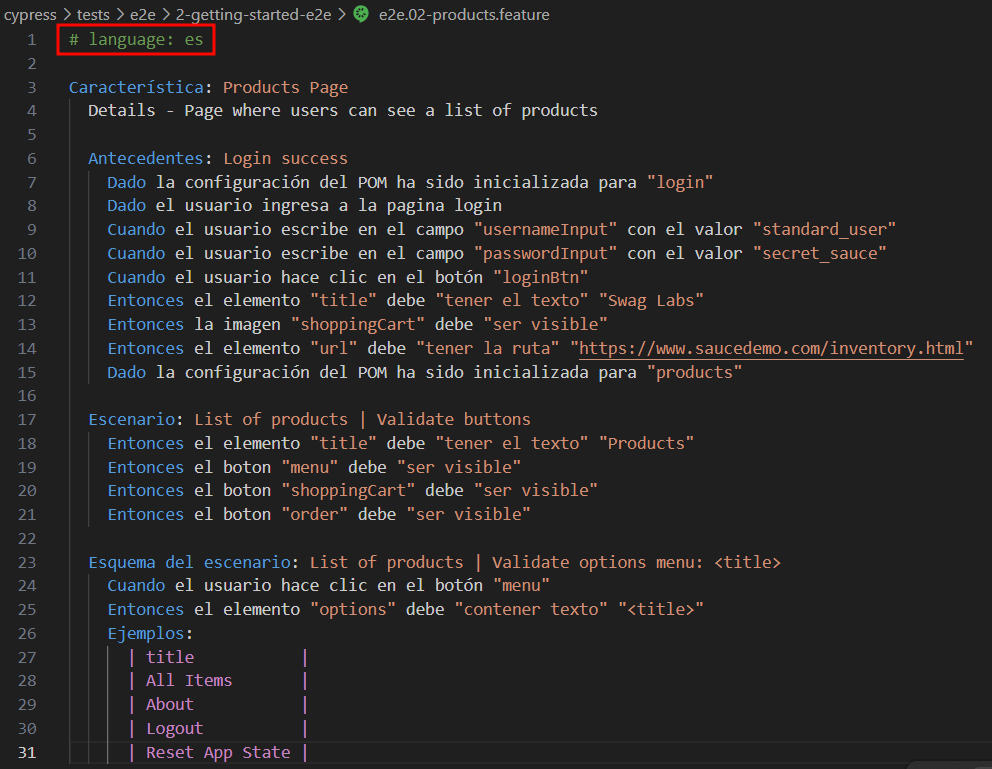Place cursor on the language: es comment

pyautogui.click(x=136, y=40)
